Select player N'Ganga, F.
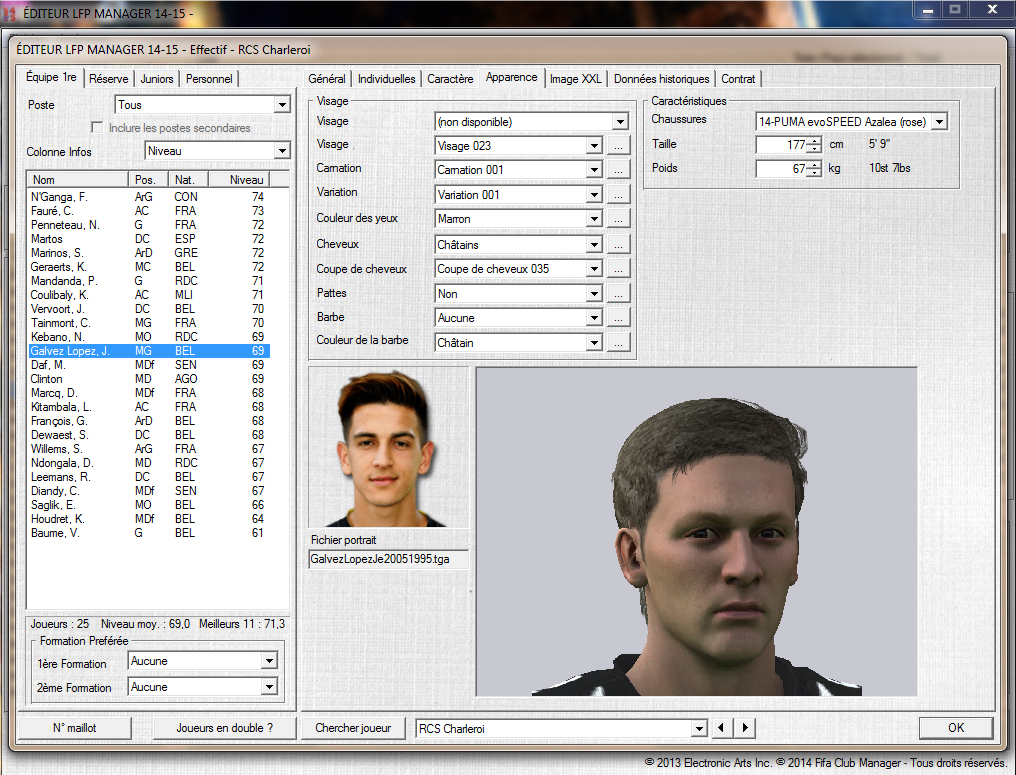Screen dimensions: 1016x775 148,196
